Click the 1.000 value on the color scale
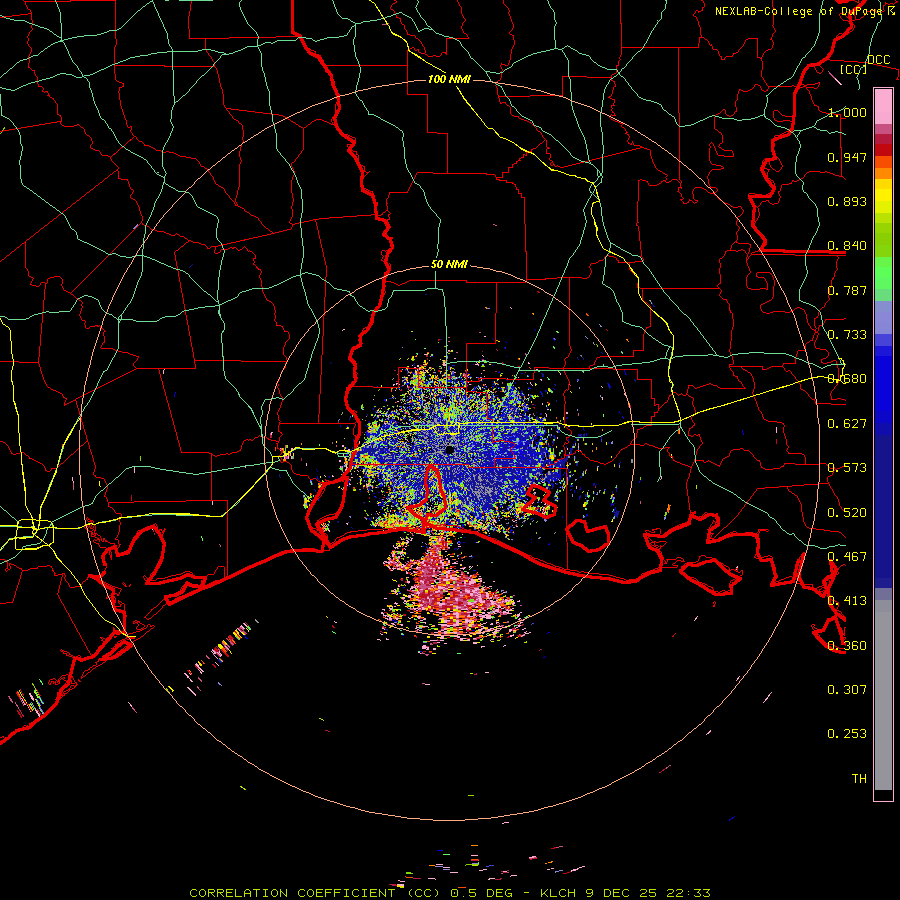 (x=847, y=112)
